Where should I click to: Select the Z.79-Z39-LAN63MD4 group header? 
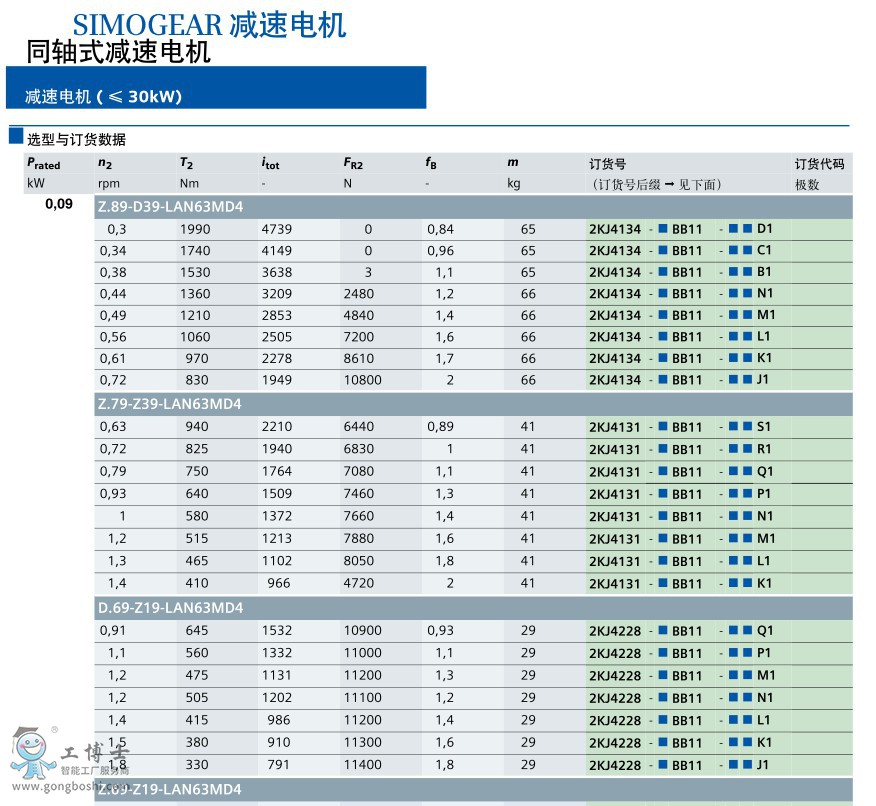click(x=170, y=404)
